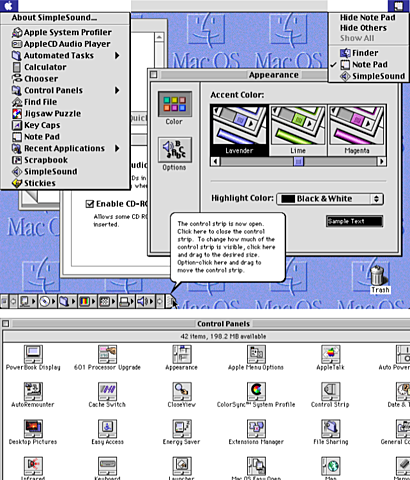Open SimpleSound from the Apple menu
Viewport: 410px width, 480px height.
(65, 172)
